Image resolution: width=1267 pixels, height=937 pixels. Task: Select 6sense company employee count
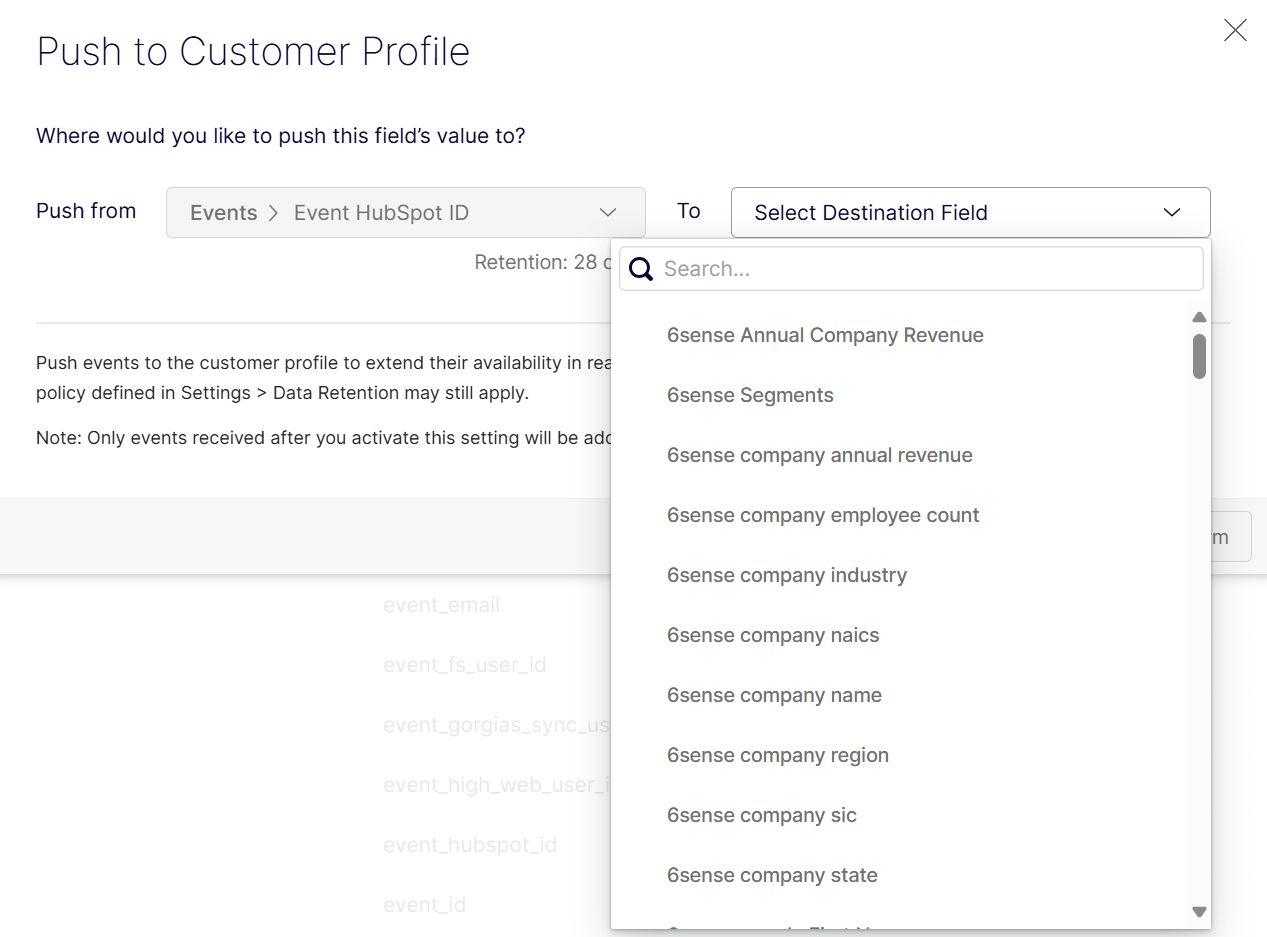(x=823, y=515)
